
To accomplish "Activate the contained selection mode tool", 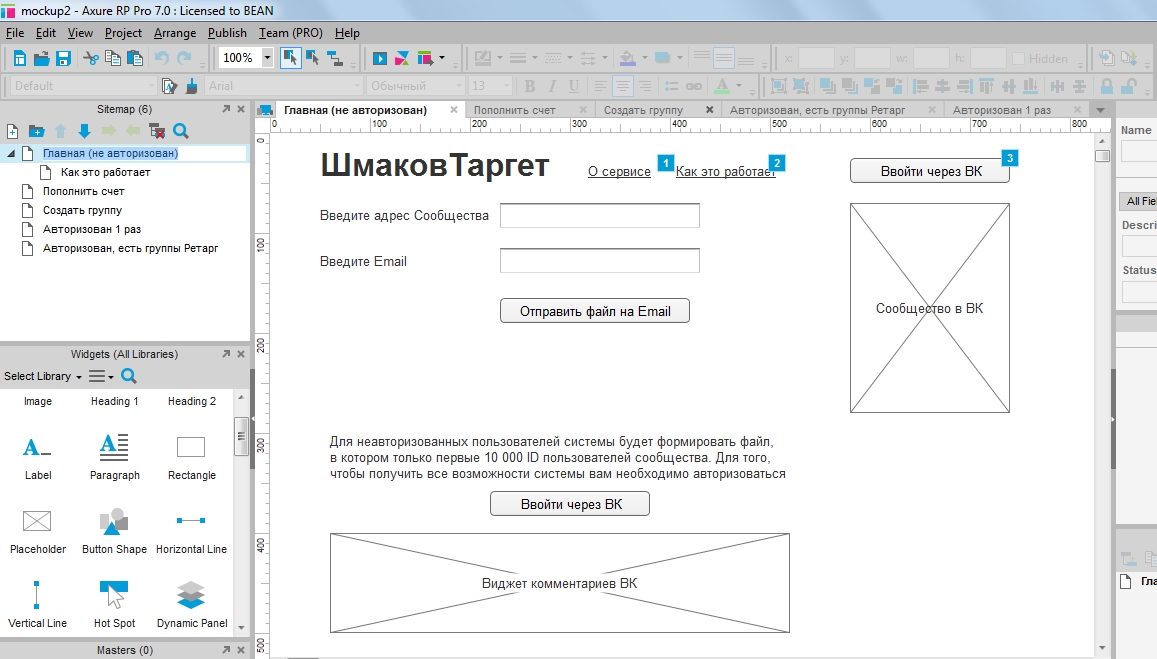I will (312, 58).
